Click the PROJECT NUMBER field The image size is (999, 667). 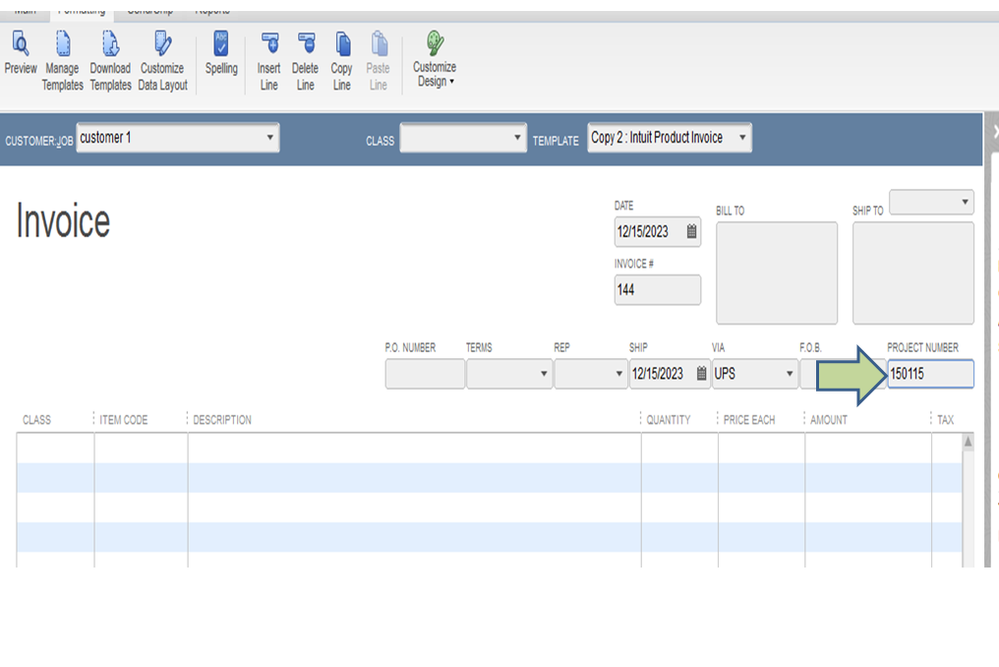[930, 373]
